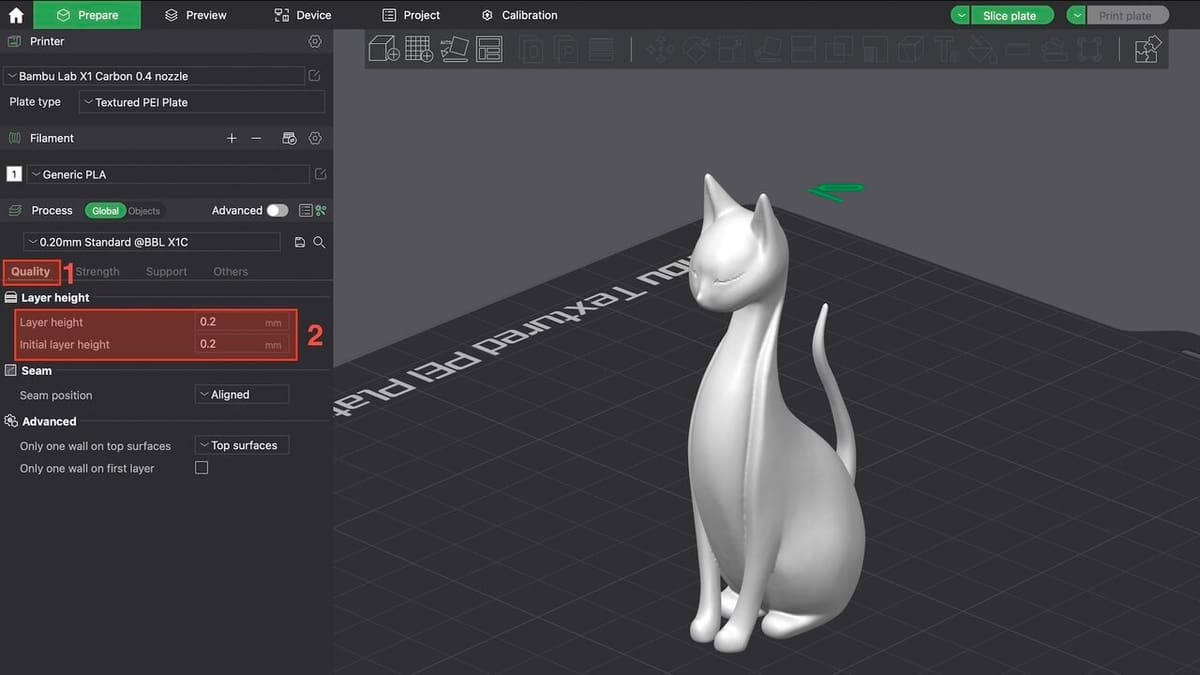Click the green compare presets icon
The height and width of the screenshot is (675, 1200).
click(x=321, y=211)
